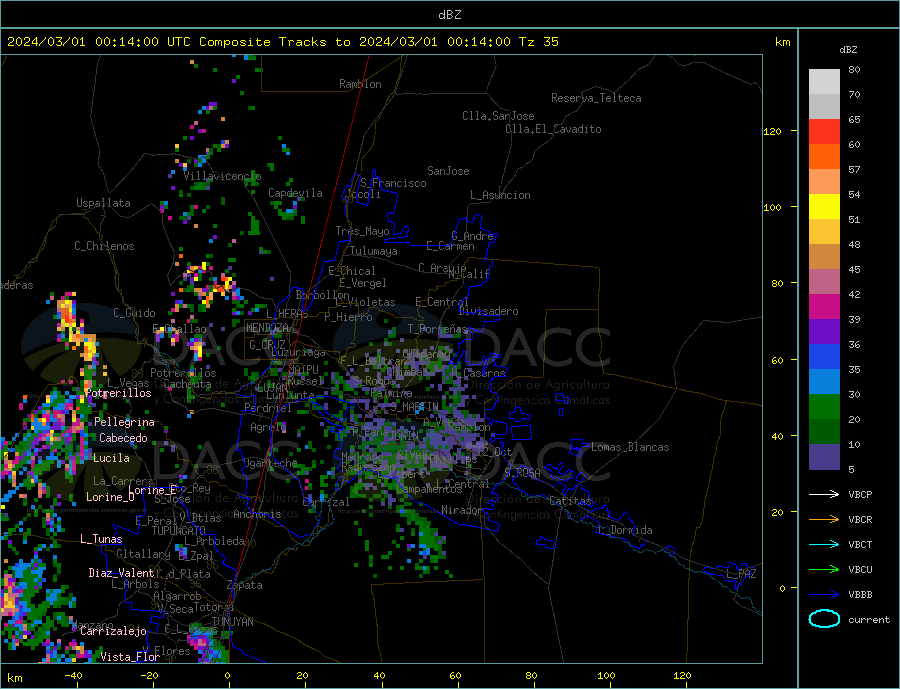900x689 pixels.
Task: Click the 'C_Guido' place label
Action: (x=134, y=313)
